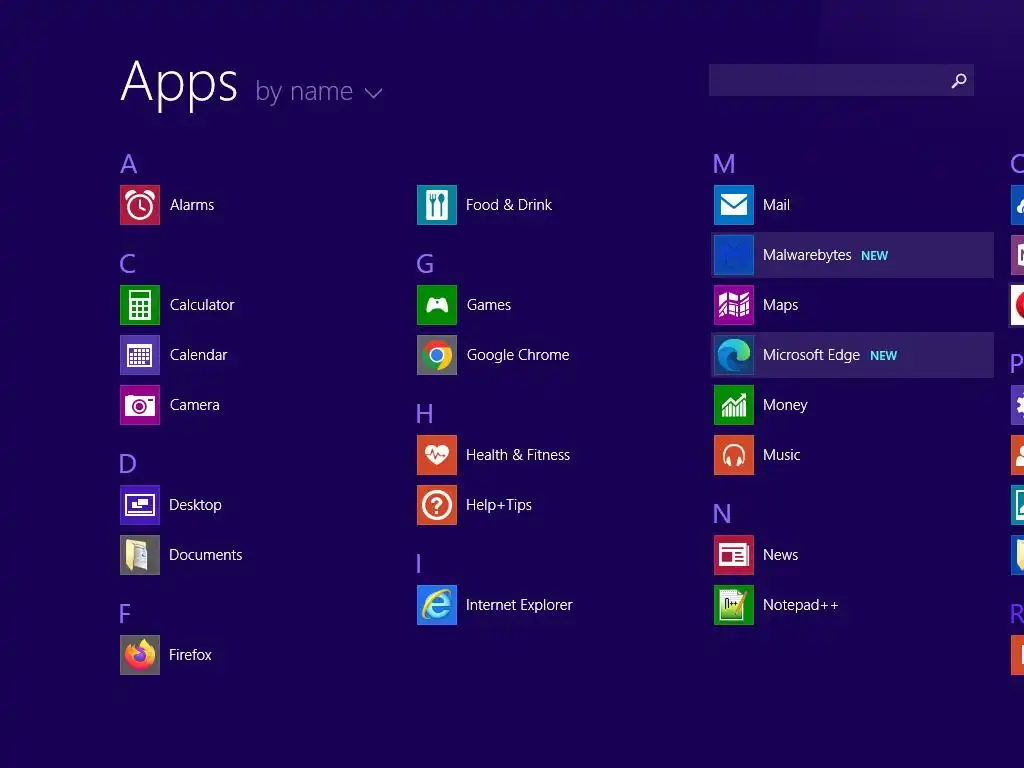Click the 'Firefox' label text

coord(190,655)
